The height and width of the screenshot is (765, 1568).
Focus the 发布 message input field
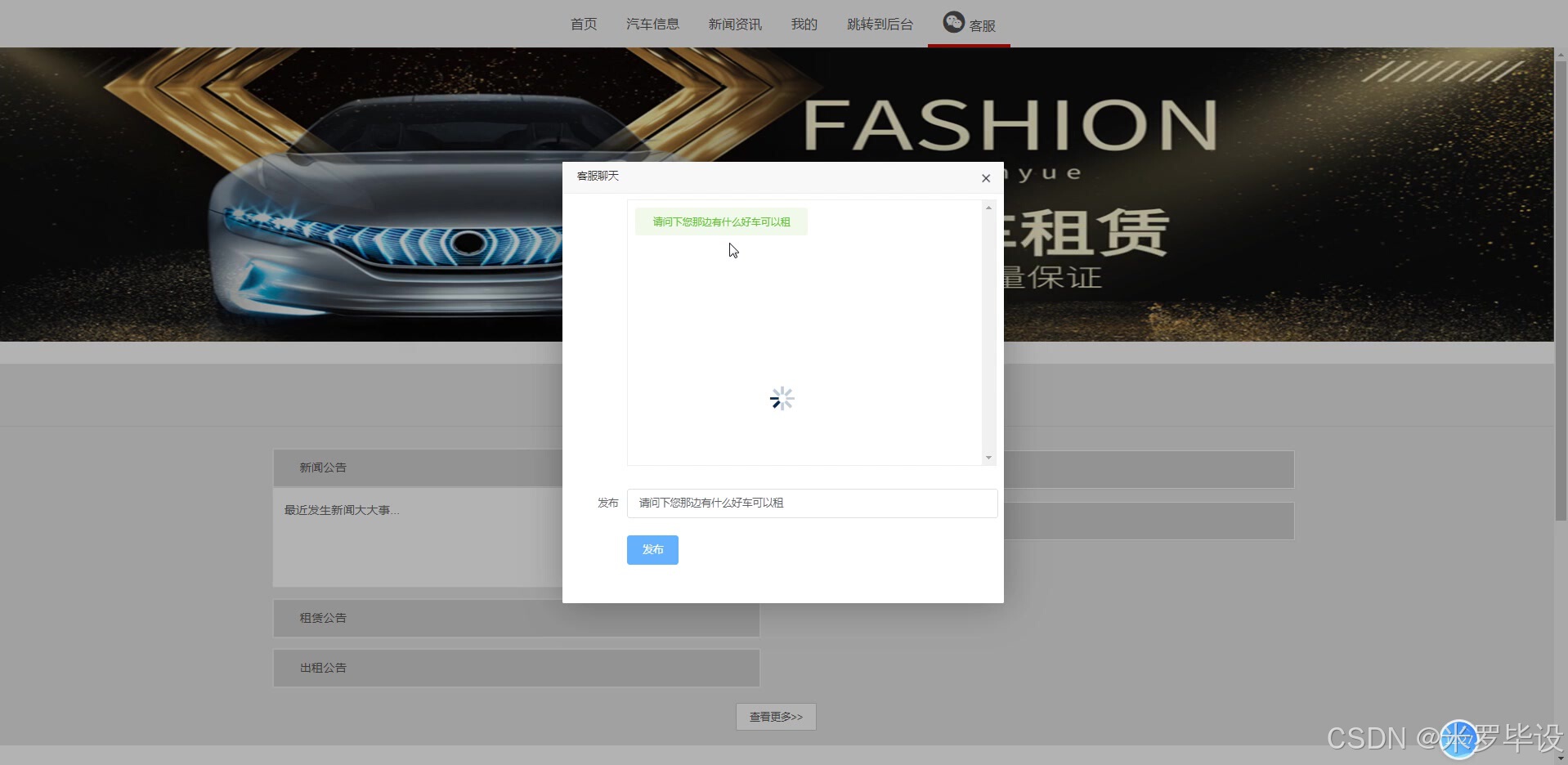pyautogui.click(x=812, y=503)
